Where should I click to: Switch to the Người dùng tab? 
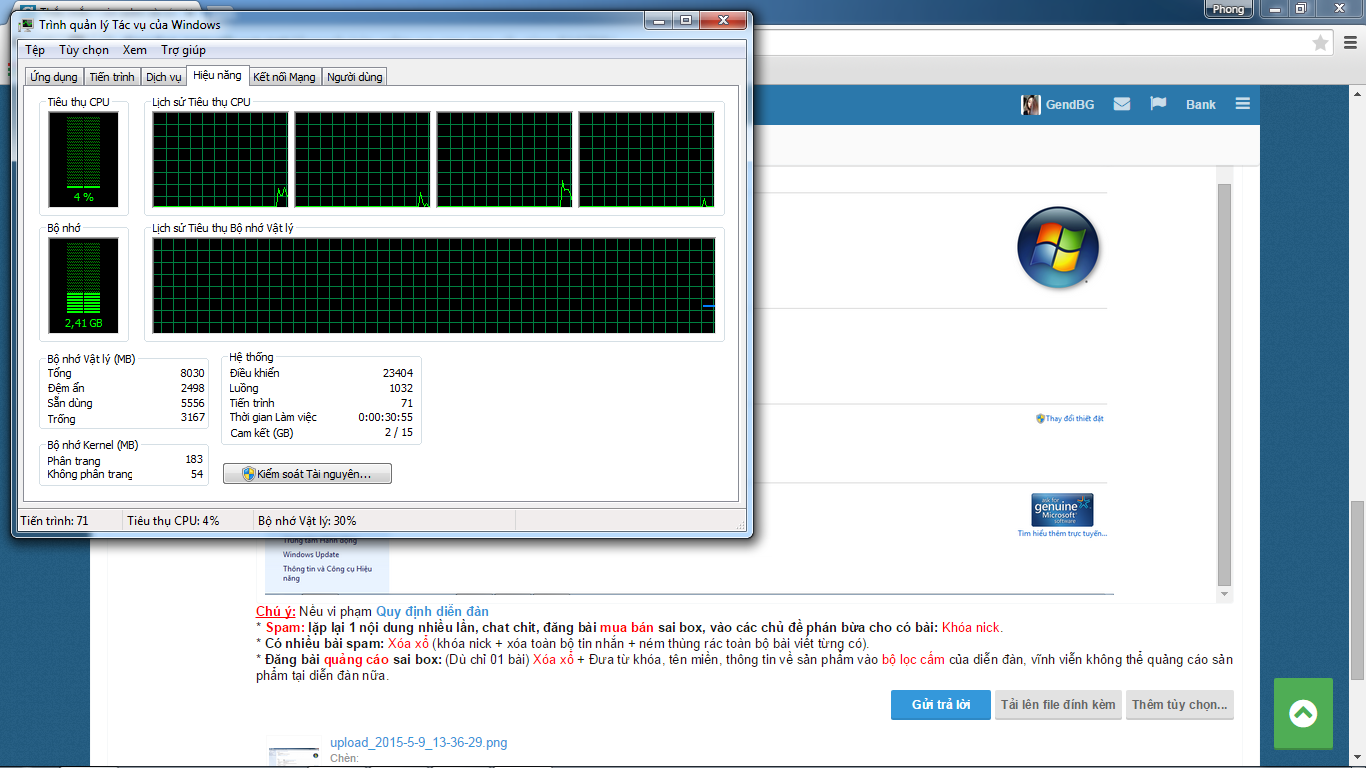coord(354,77)
